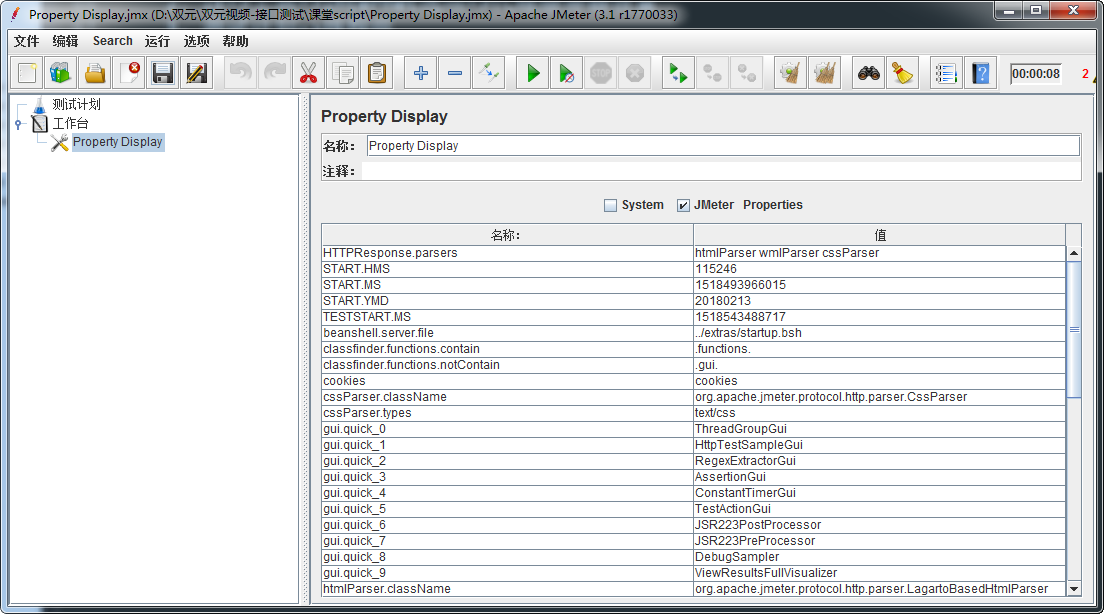Select ThreadGroupGui value cell
1104x614 pixels.
[x=879, y=429]
